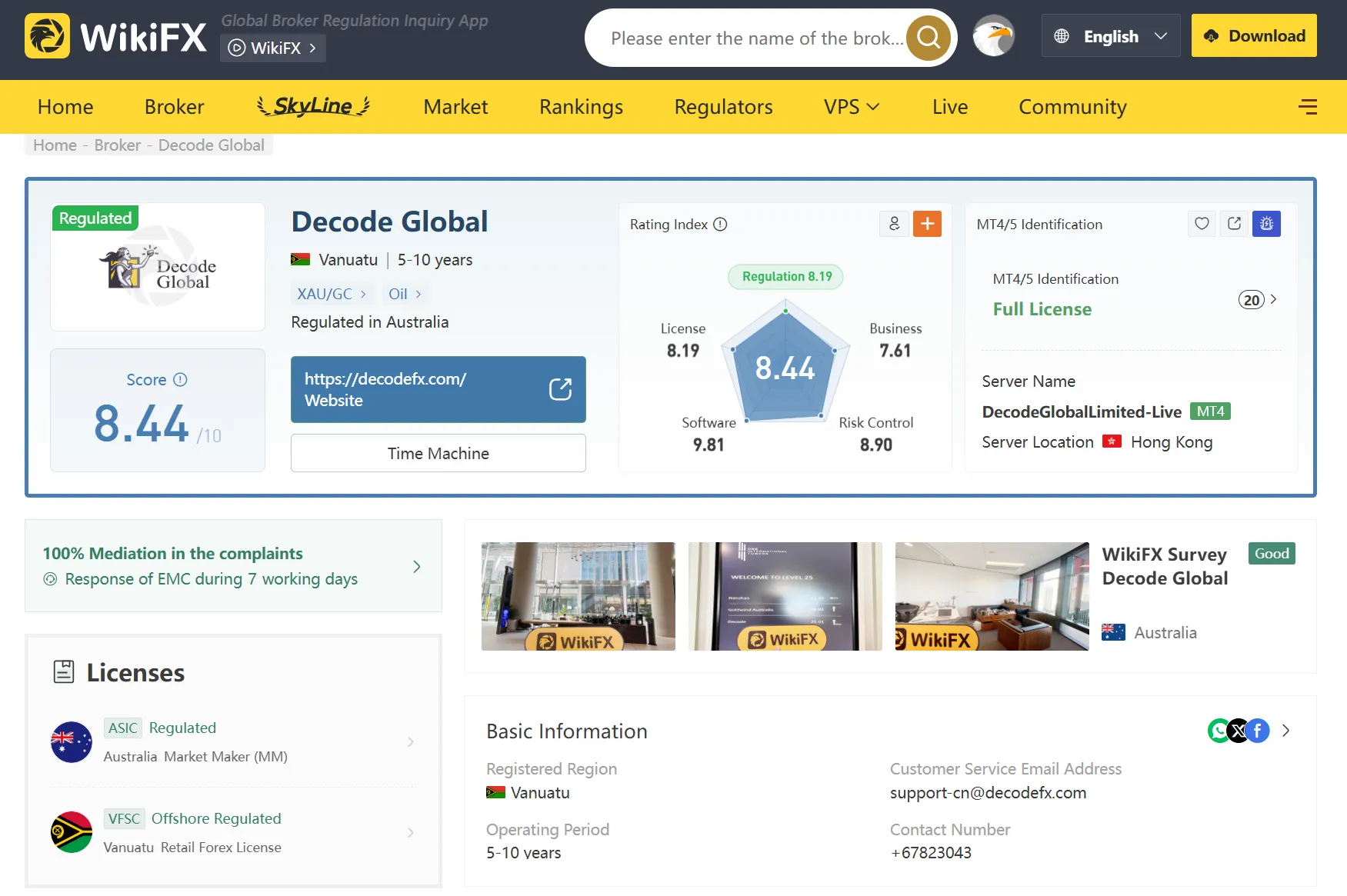The width and height of the screenshot is (1347, 896).
Task: Click the share icon in MT4/5 panel
Action: (x=1234, y=224)
